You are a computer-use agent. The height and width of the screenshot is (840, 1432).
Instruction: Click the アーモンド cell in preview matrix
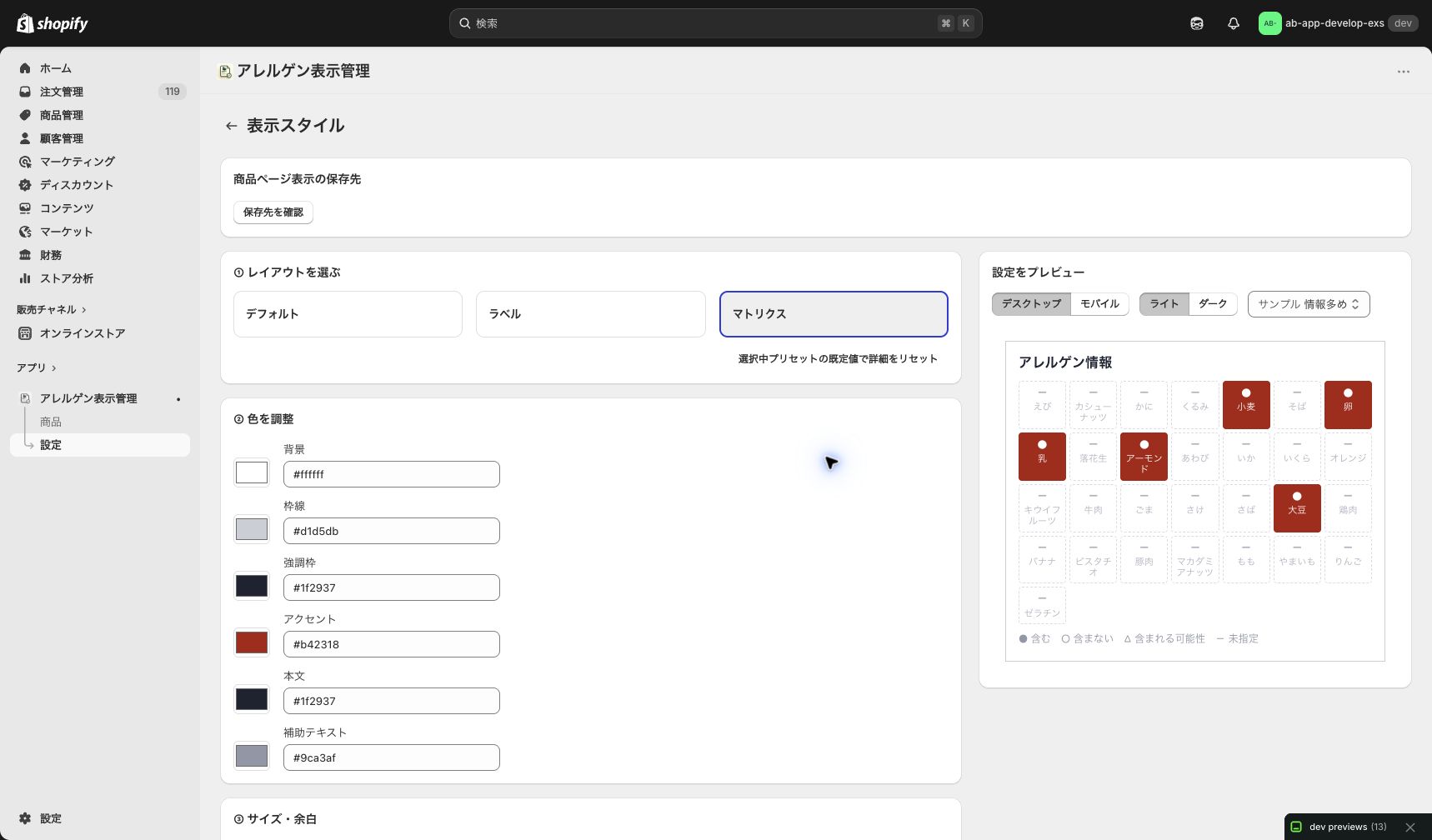1144,457
